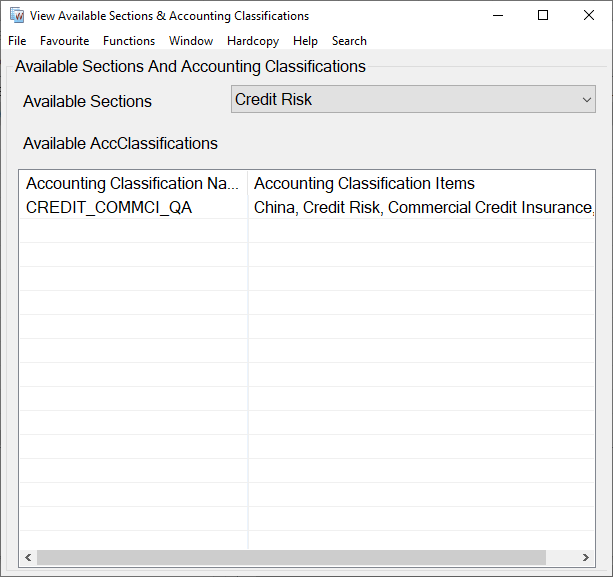This screenshot has width=613, height=577.
Task: Click Accounting Classification Name column header
Action: click(133, 183)
